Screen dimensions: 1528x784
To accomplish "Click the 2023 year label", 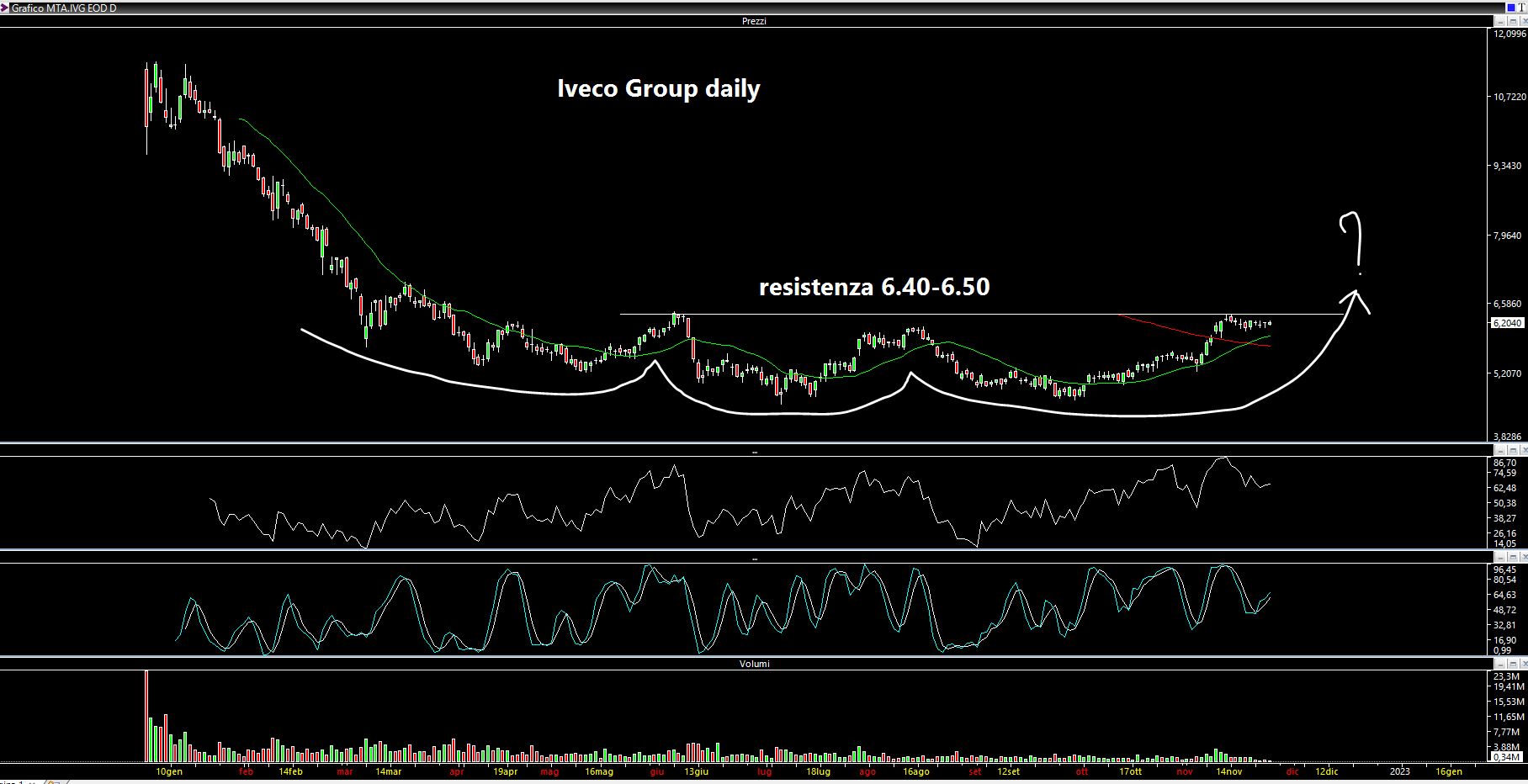I will (x=1400, y=771).
